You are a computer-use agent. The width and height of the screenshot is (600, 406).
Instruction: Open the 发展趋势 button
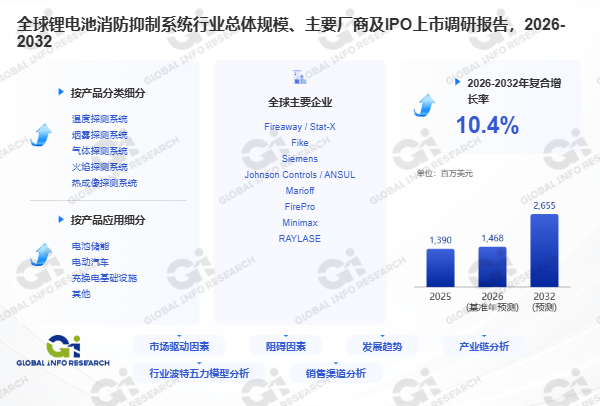point(382,346)
